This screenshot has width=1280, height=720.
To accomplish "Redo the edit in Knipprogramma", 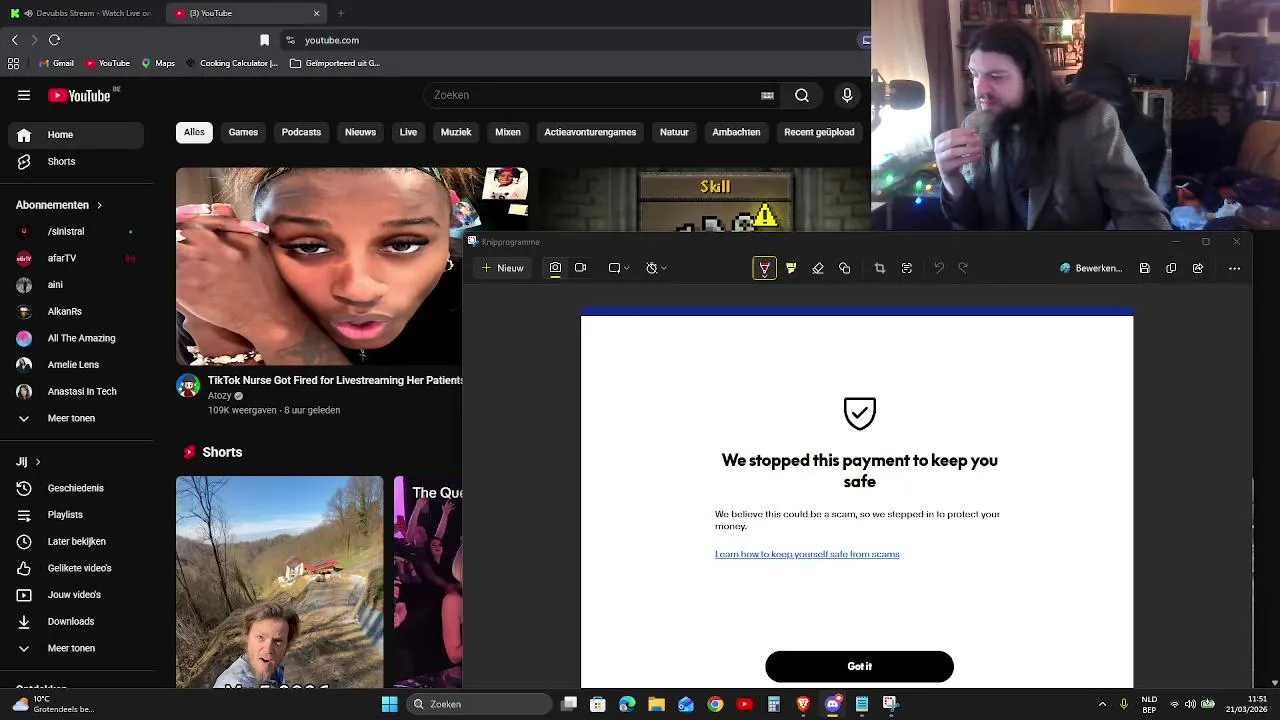I will [963, 268].
